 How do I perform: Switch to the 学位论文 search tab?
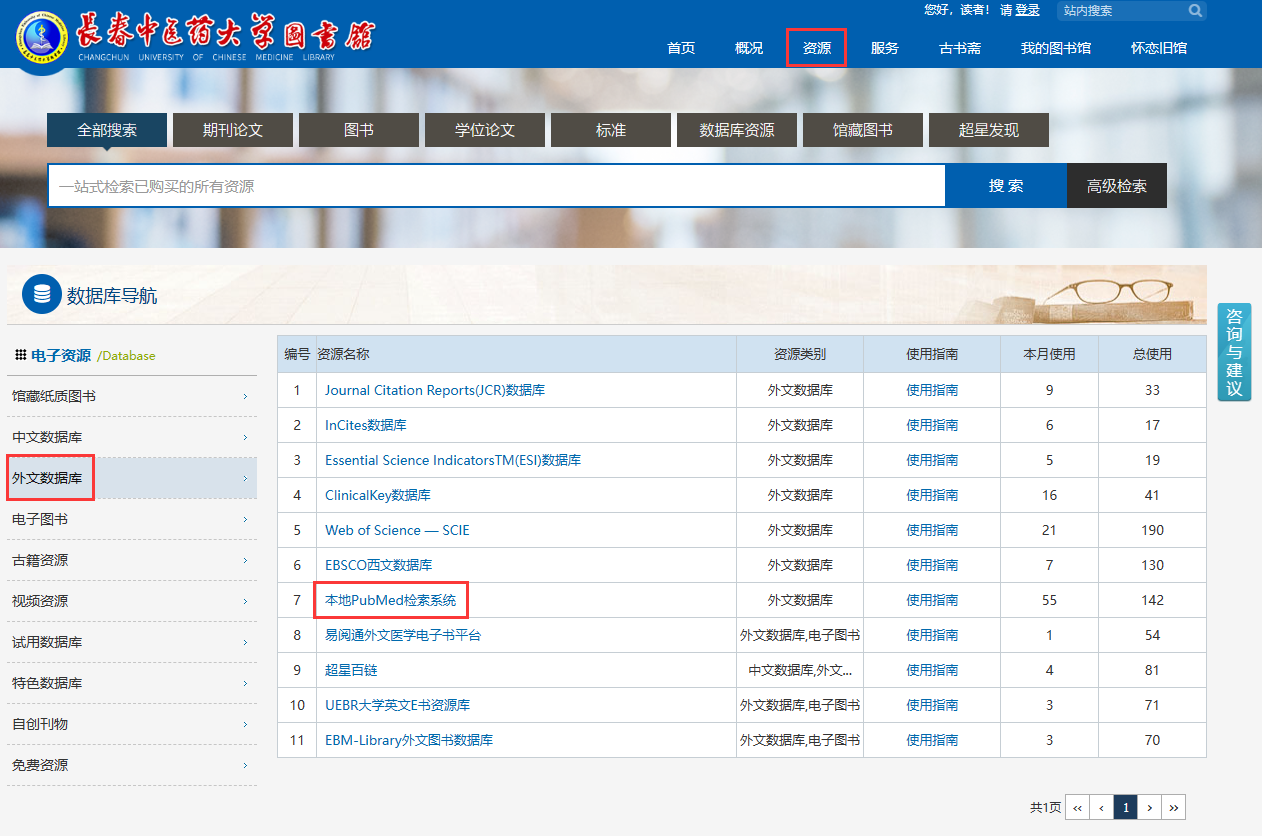pos(485,130)
